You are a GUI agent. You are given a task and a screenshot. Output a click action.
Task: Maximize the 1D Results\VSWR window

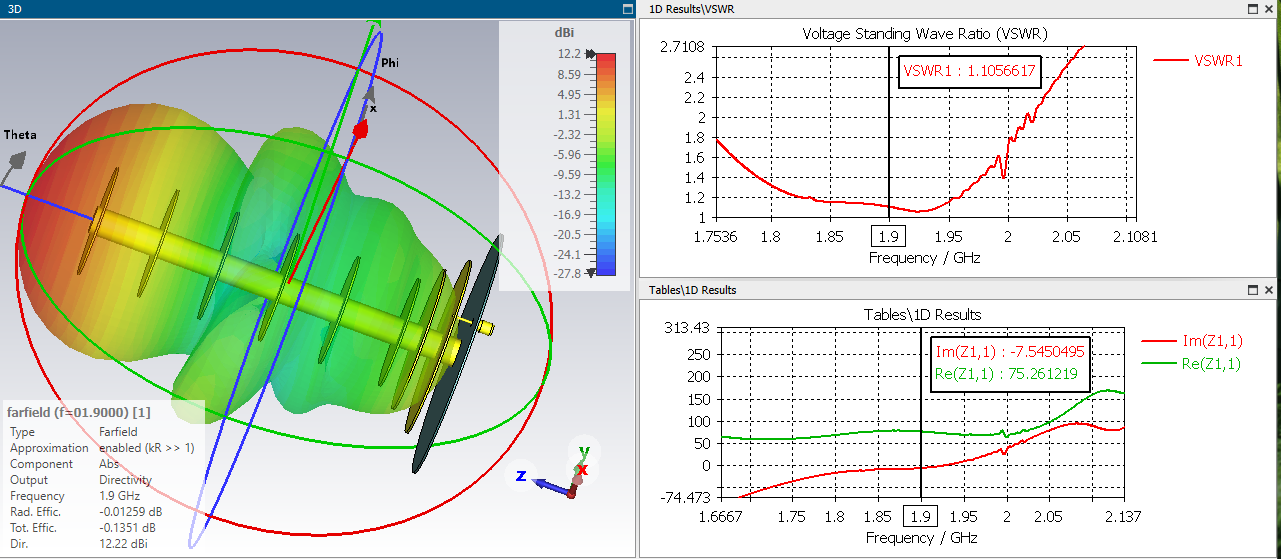(1252, 8)
